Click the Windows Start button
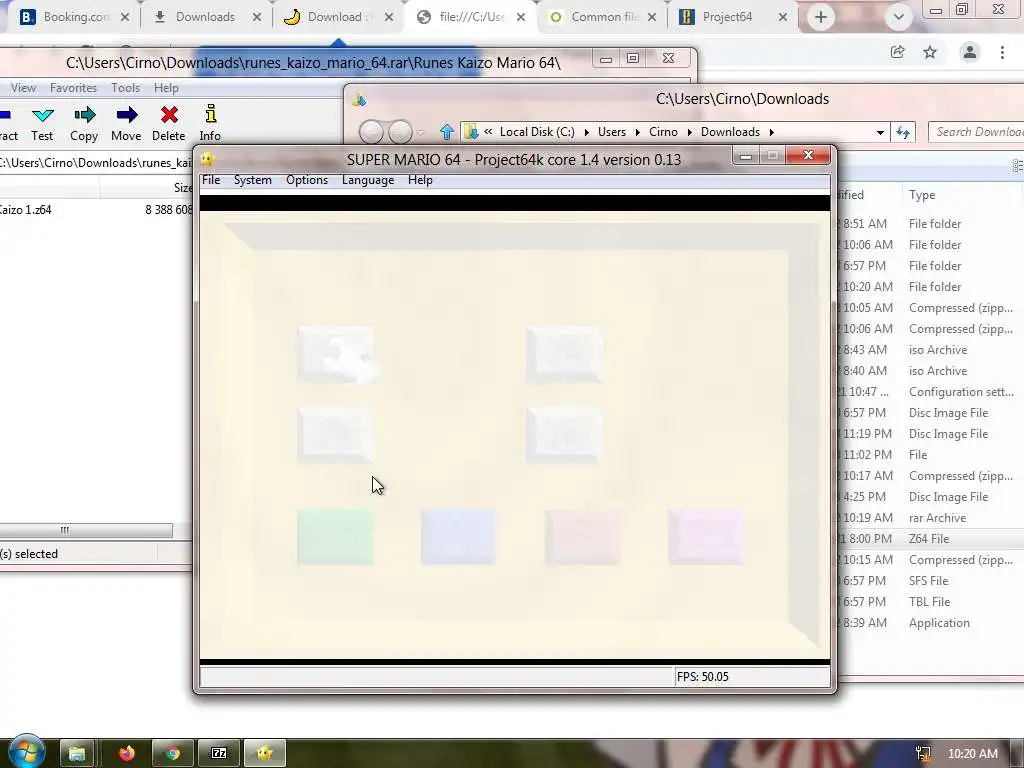This screenshot has width=1024, height=768. (26, 751)
